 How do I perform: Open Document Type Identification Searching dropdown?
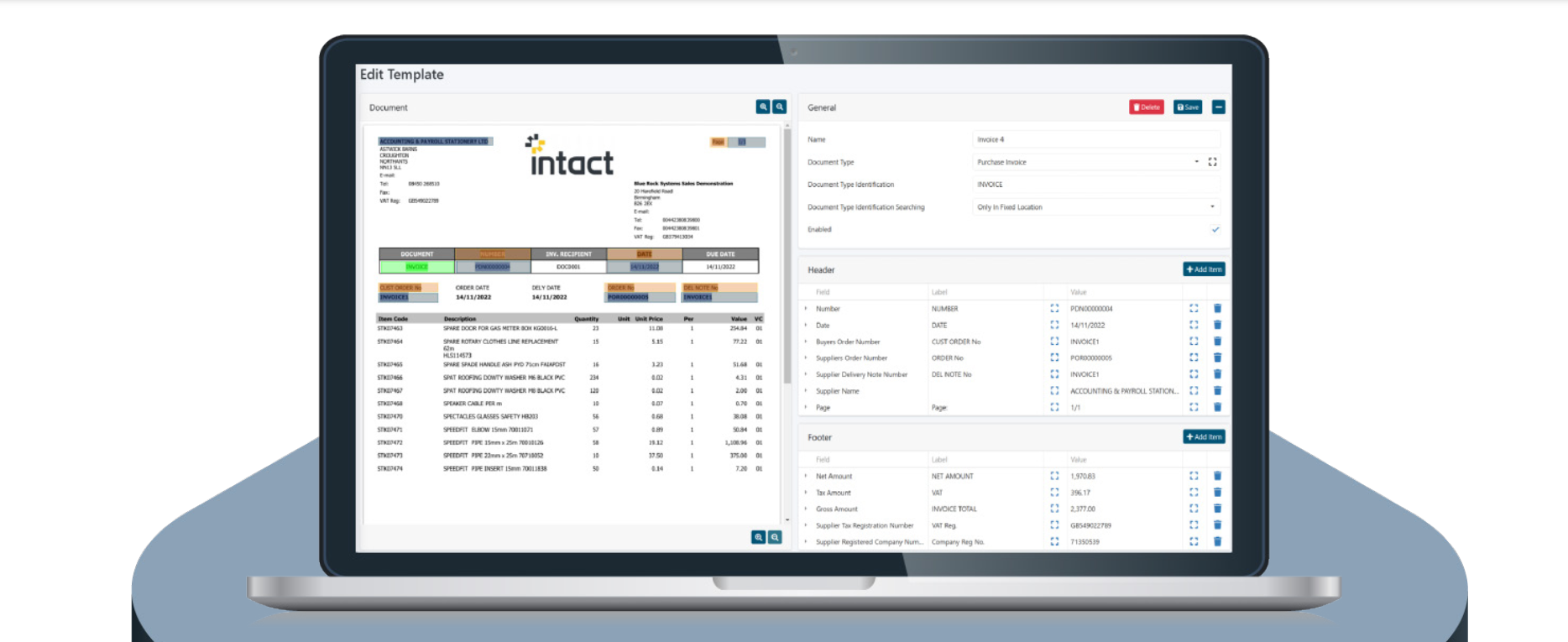click(x=1211, y=207)
